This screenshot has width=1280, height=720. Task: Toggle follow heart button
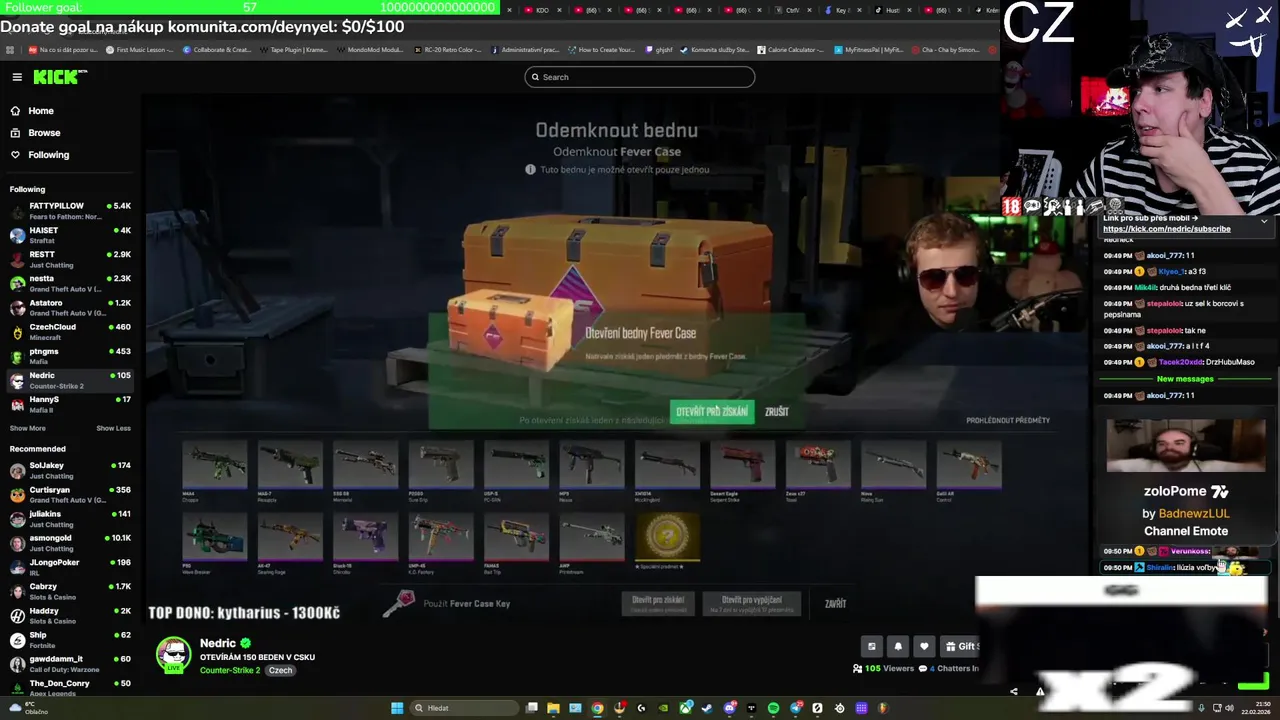924,647
